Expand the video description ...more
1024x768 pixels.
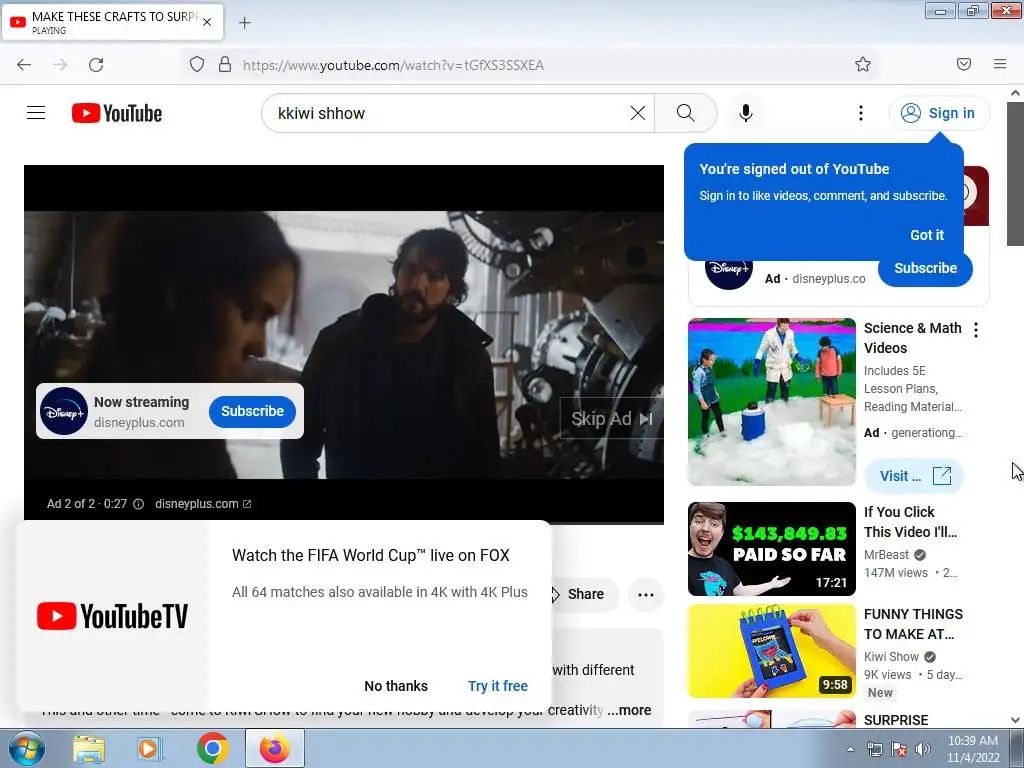click(x=629, y=711)
